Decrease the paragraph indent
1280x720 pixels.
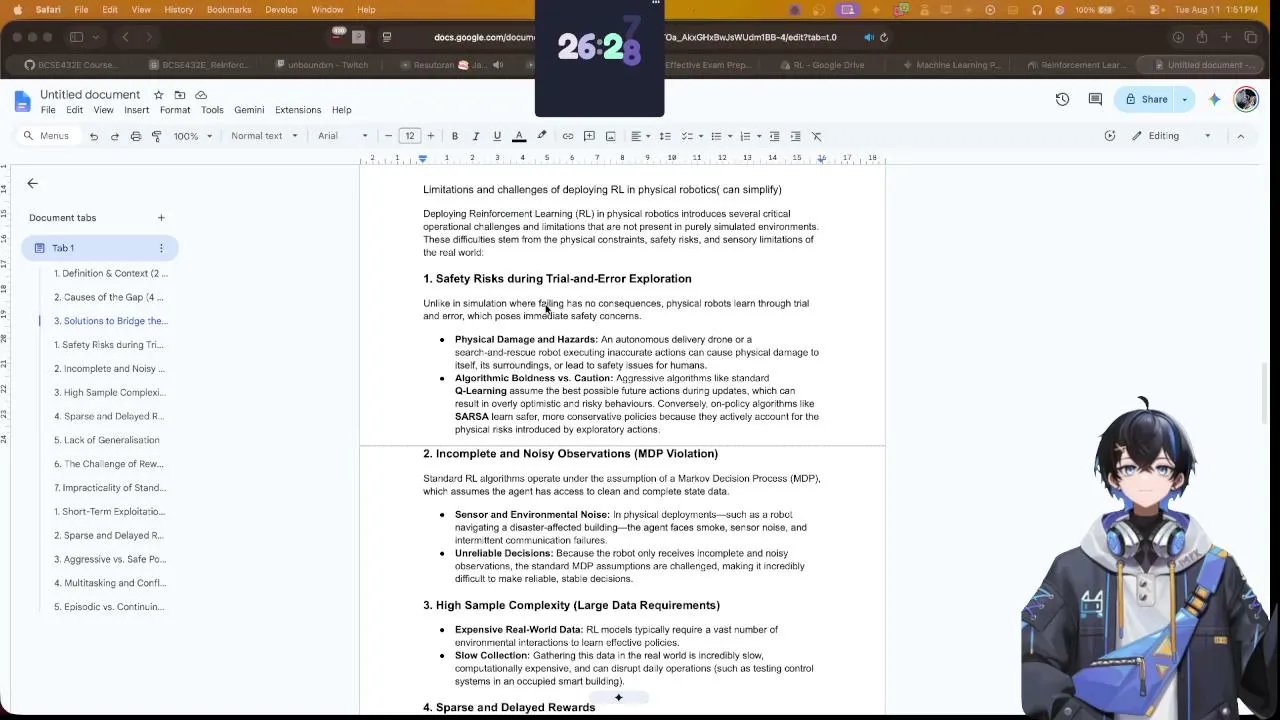tap(774, 136)
